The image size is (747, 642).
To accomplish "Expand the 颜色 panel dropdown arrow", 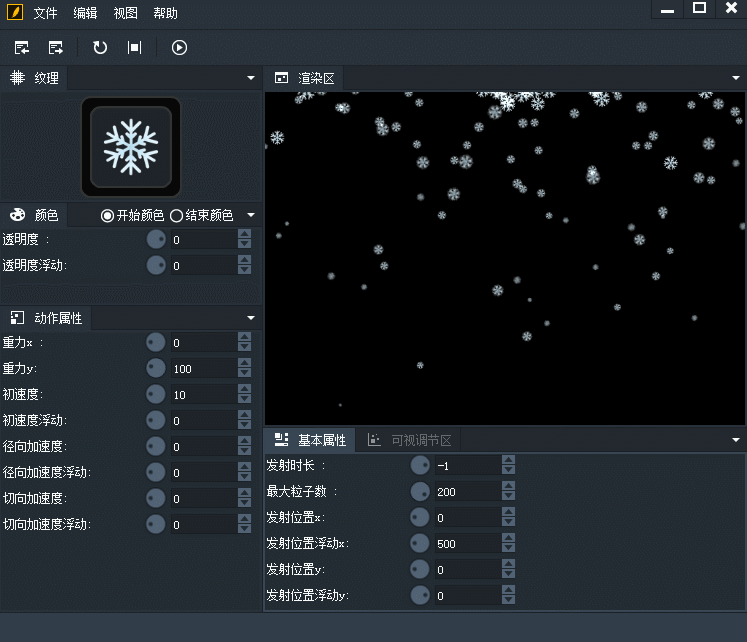I will click(x=251, y=215).
